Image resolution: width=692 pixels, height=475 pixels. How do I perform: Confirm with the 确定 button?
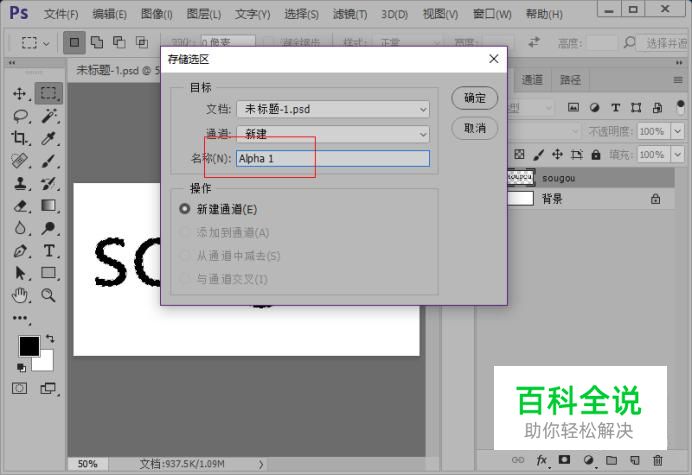point(474,98)
